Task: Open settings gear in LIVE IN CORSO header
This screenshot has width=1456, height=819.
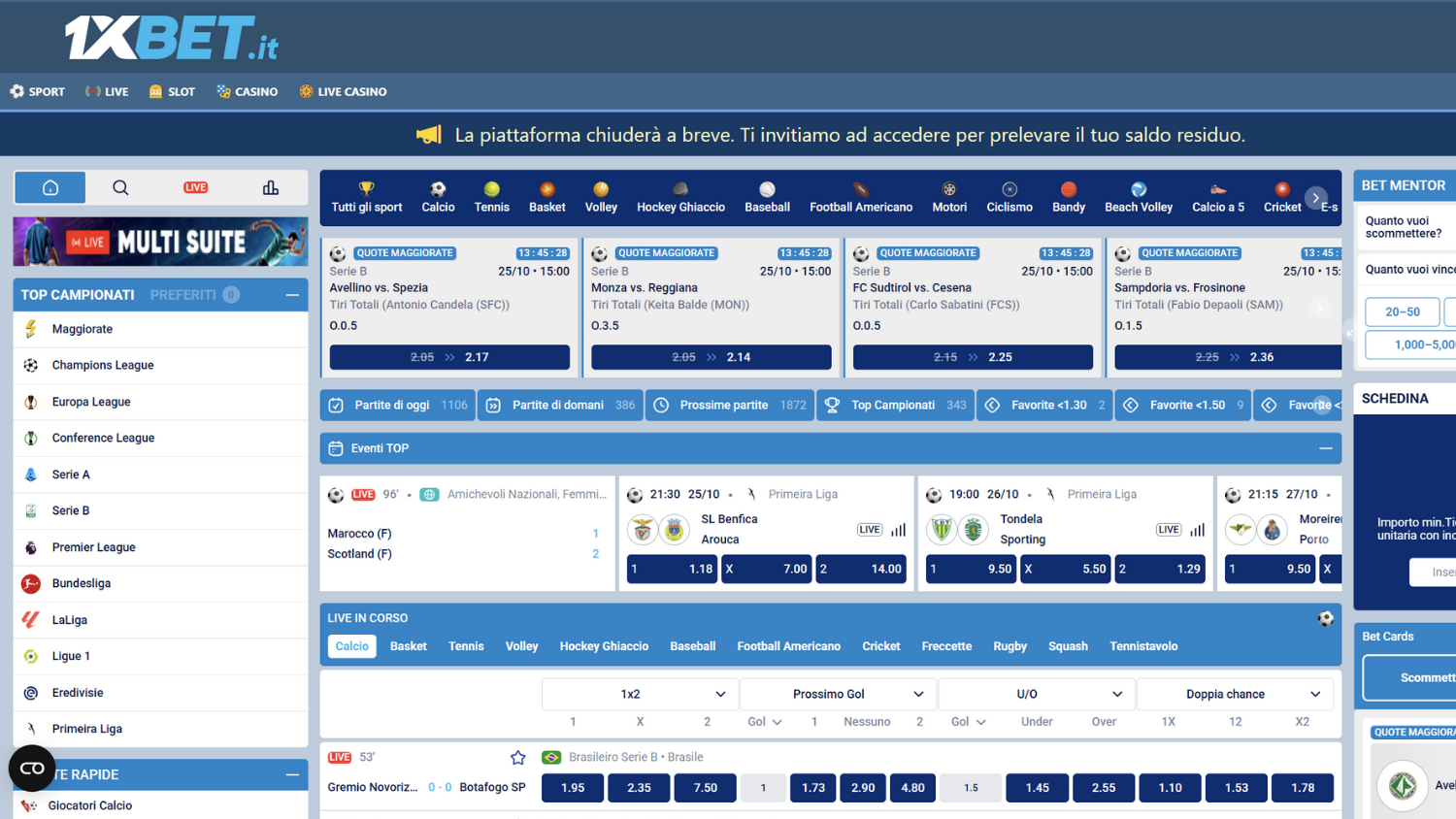Action: tap(1326, 617)
